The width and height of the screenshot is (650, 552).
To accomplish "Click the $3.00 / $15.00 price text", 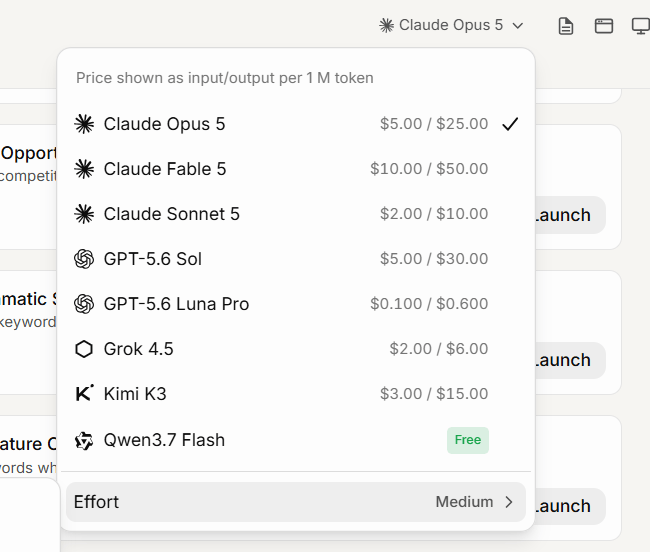I will click(434, 394).
